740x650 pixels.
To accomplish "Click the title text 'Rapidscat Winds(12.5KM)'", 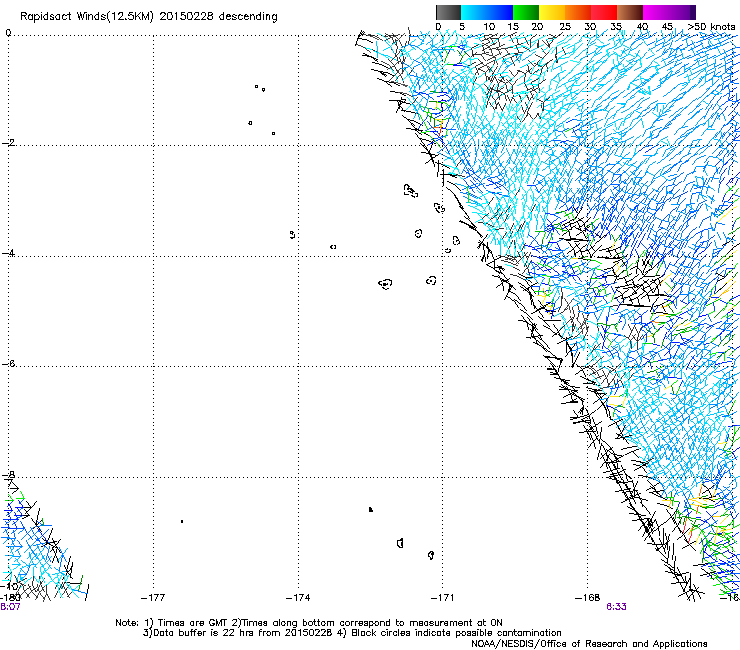I will coord(88,16).
